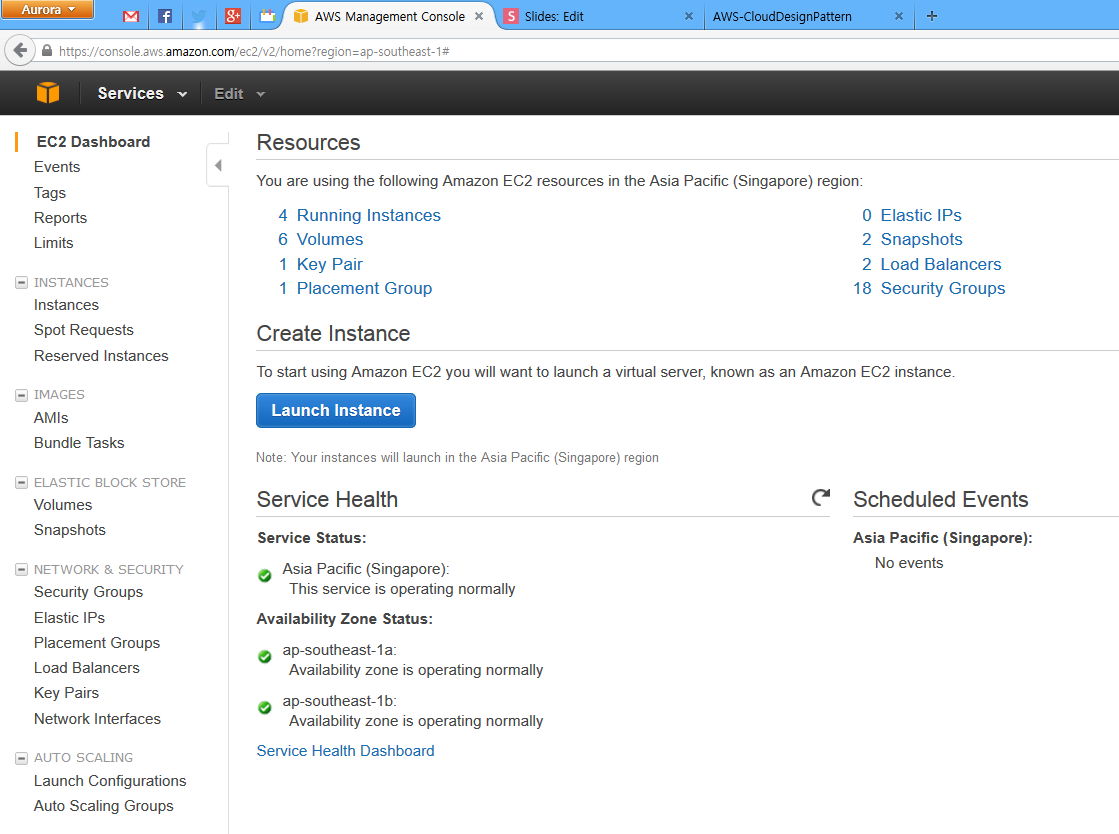The width and height of the screenshot is (1119, 834).
Task: Open Volumes under Elastic Block Store sidebar
Action: pos(63,504)
